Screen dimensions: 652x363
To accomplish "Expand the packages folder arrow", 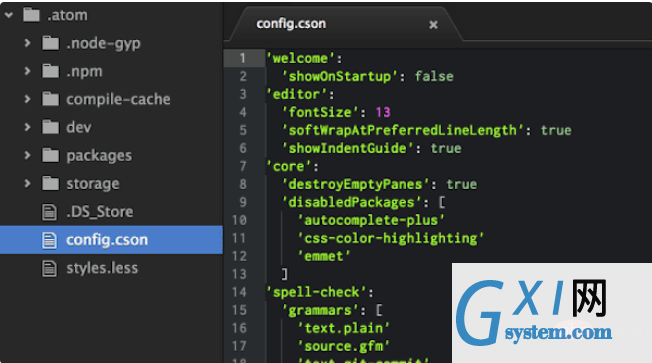I will coord(27,155).
